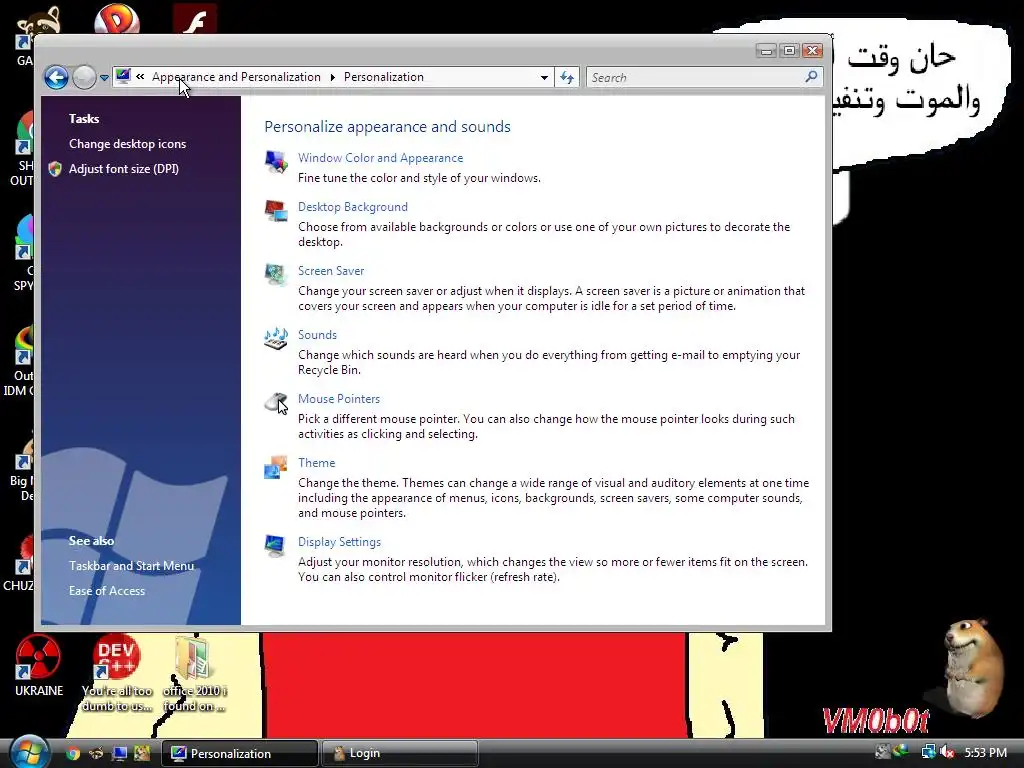
Task: Open the Windows Start orb
Action: point(29,752)
